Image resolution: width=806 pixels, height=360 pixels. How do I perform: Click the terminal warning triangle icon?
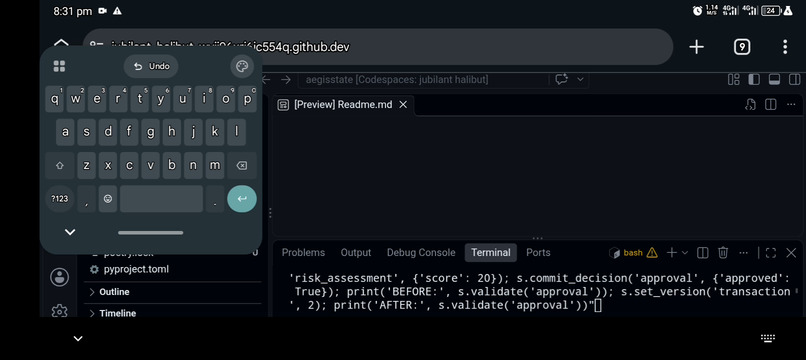pyautogui.click(x=652, y=253)
